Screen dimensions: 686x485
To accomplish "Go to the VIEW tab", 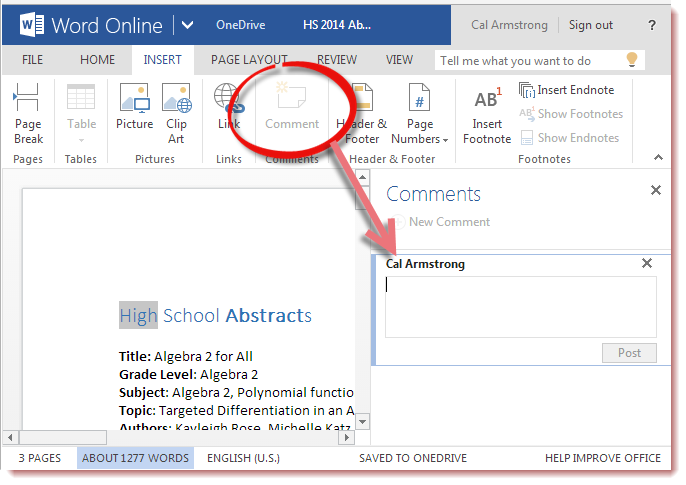I will pyautogui.click(x=399, y=59).
